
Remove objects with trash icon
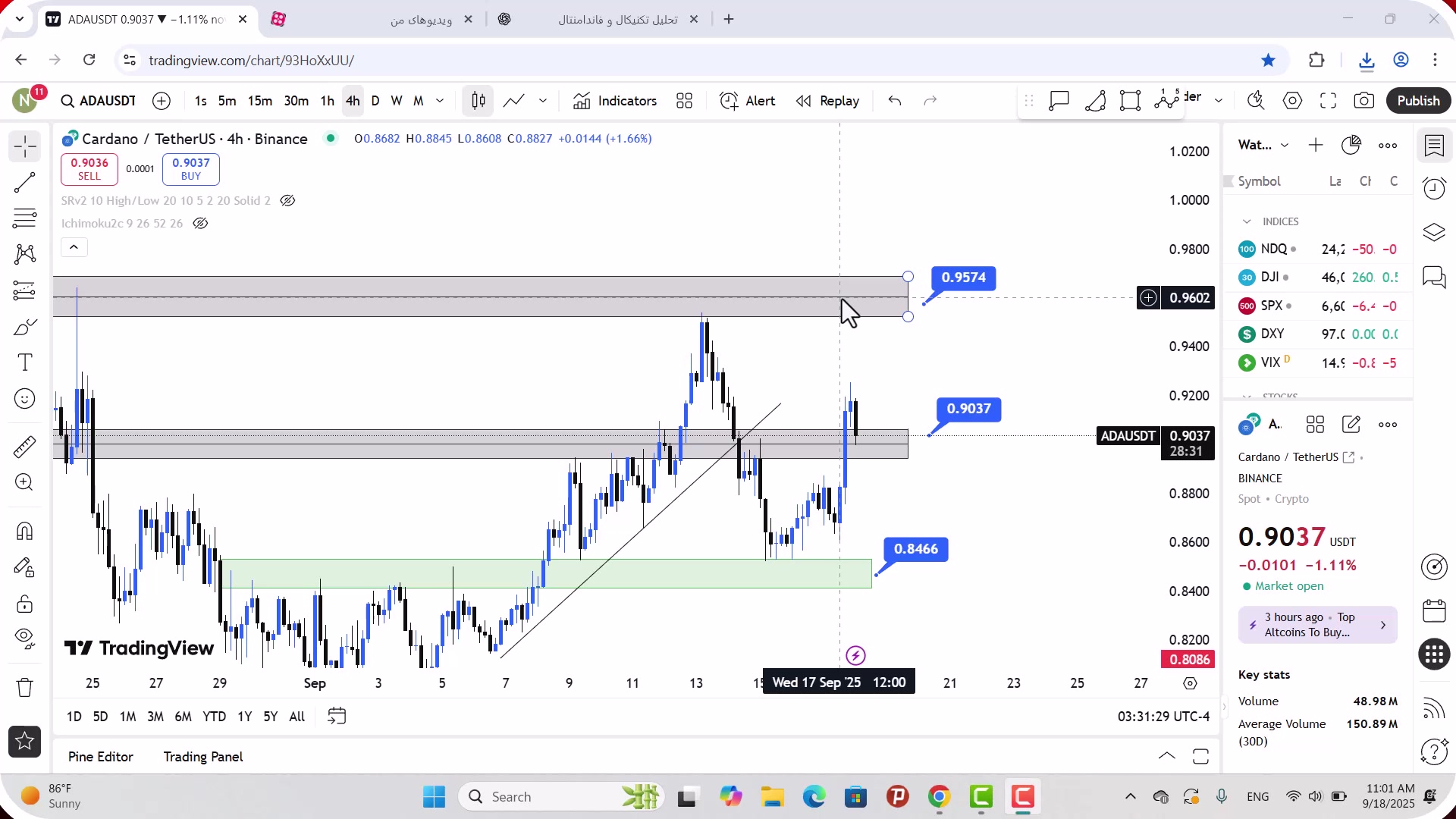[24, 688]
